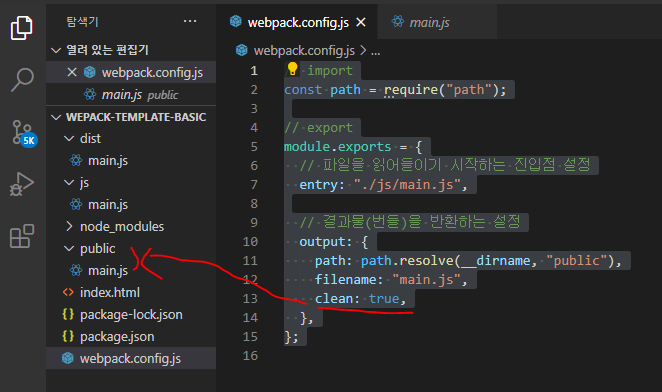Click the "public" string on line 11
662x392 pixels.
[577, 261]
